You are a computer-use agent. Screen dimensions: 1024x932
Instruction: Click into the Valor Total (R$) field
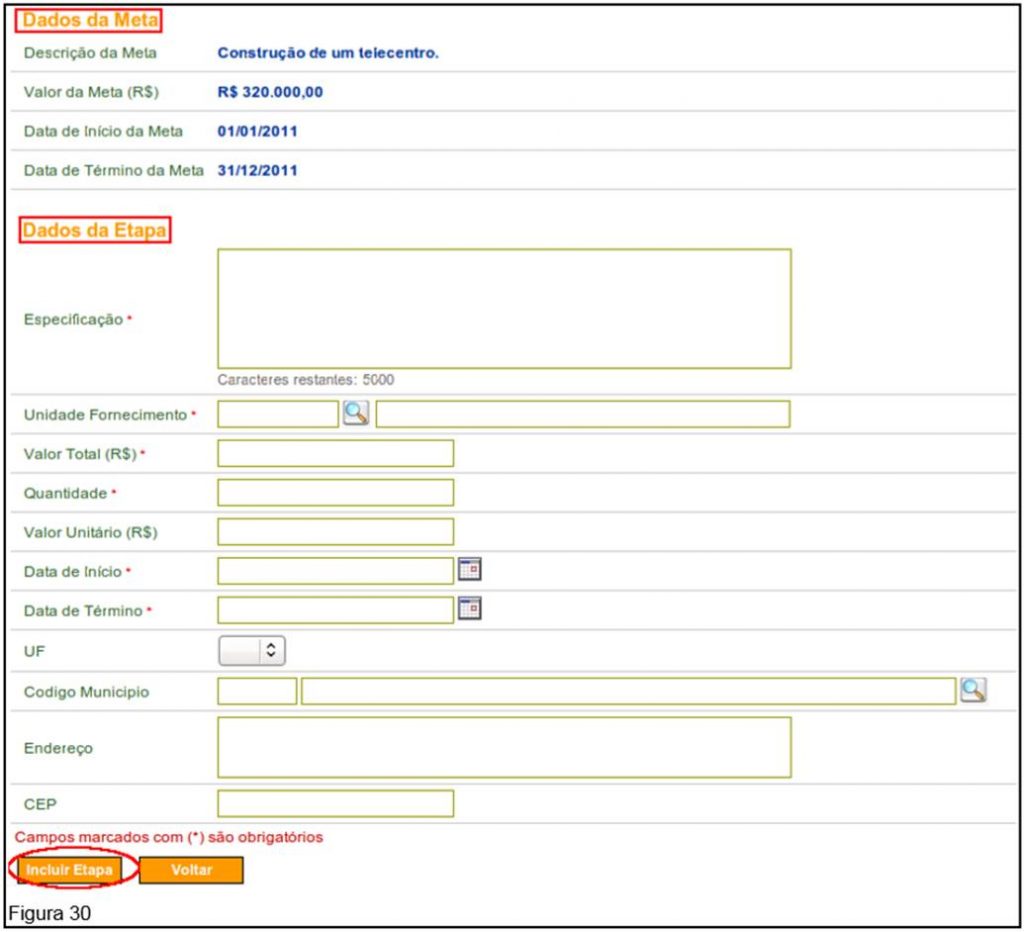(x=335, y=453)
